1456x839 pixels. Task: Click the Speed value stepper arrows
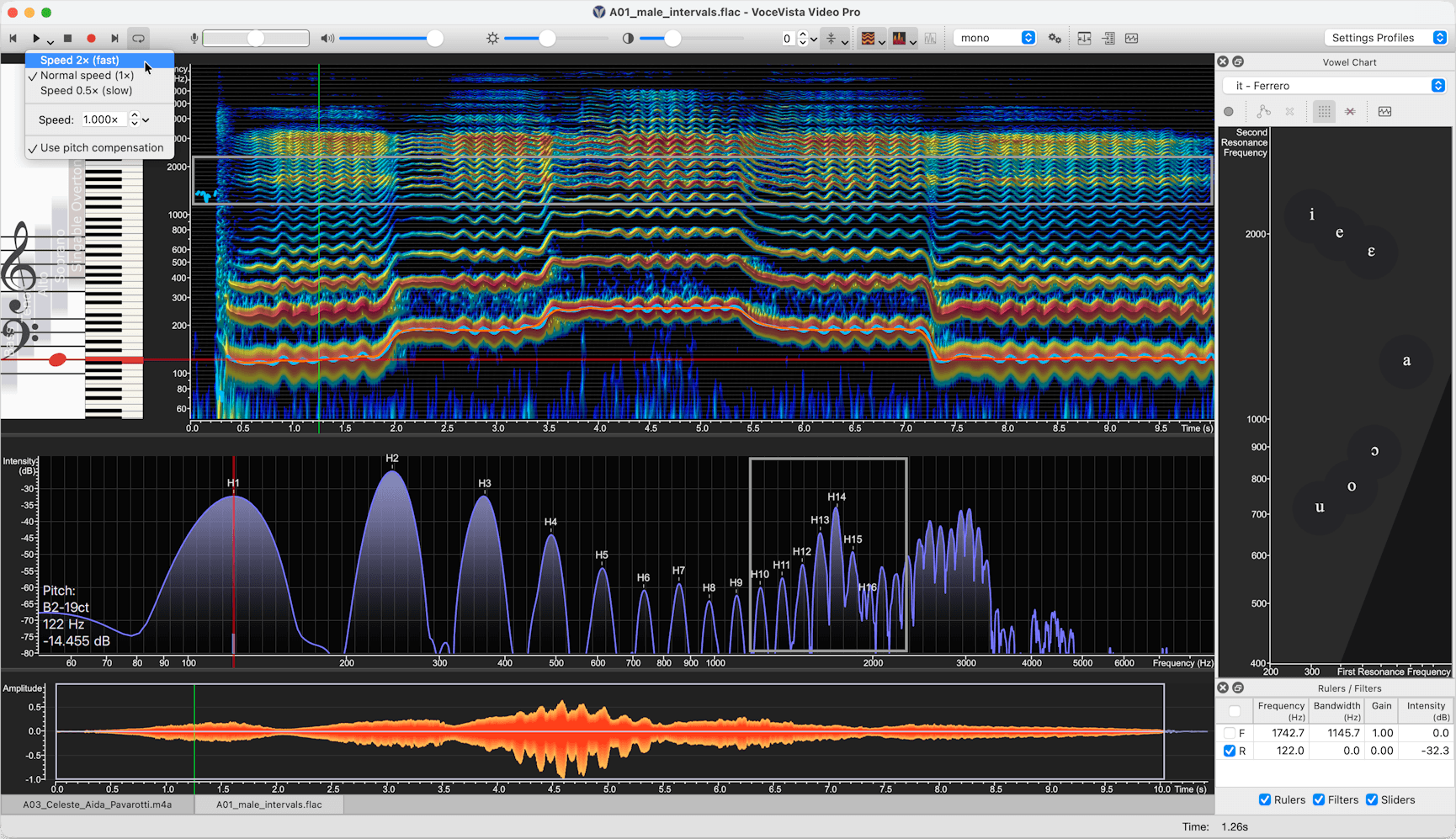(134, 119)
